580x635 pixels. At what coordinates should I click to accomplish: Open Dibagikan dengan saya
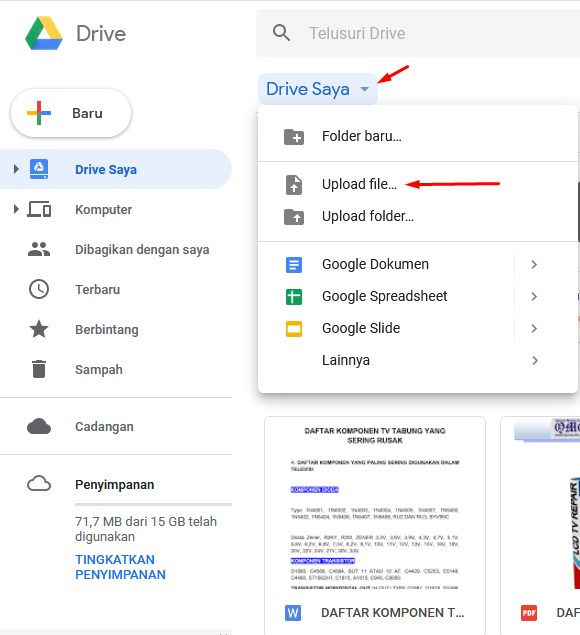click(142, 249)
